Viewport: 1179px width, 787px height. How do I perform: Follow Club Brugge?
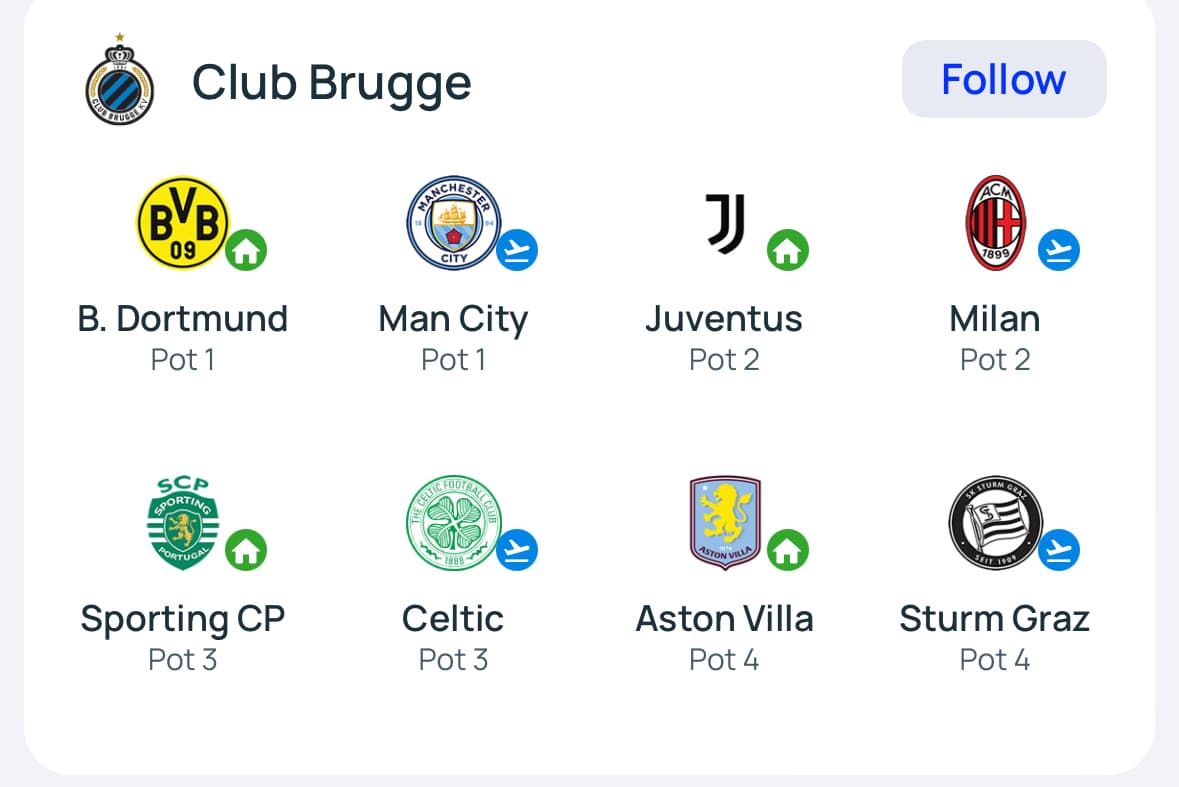(1004, 80)
